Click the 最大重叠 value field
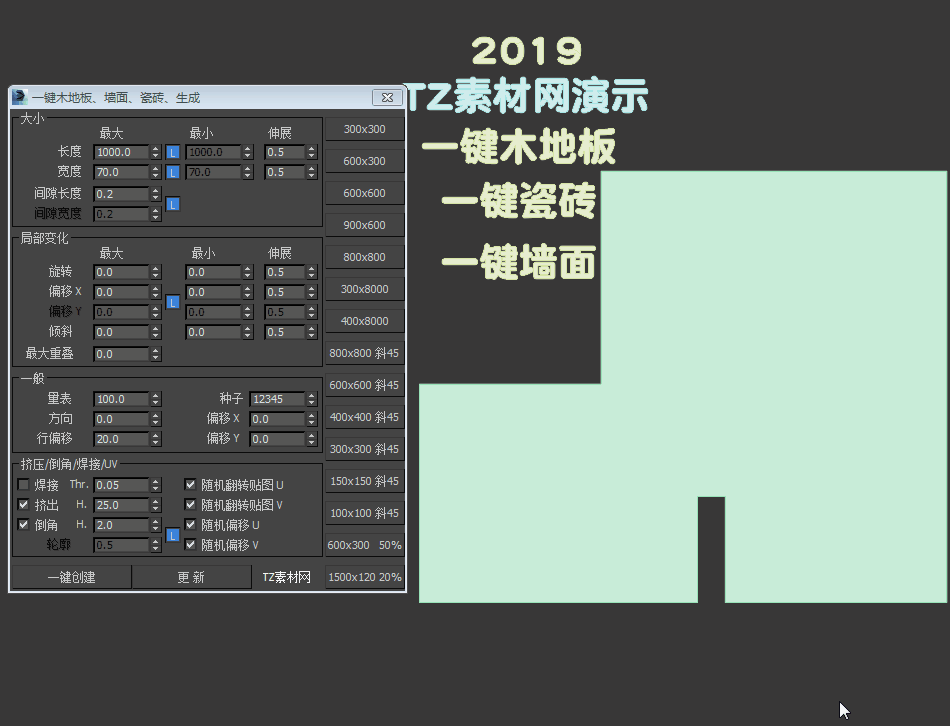950x726 pixels. point(122,354)
